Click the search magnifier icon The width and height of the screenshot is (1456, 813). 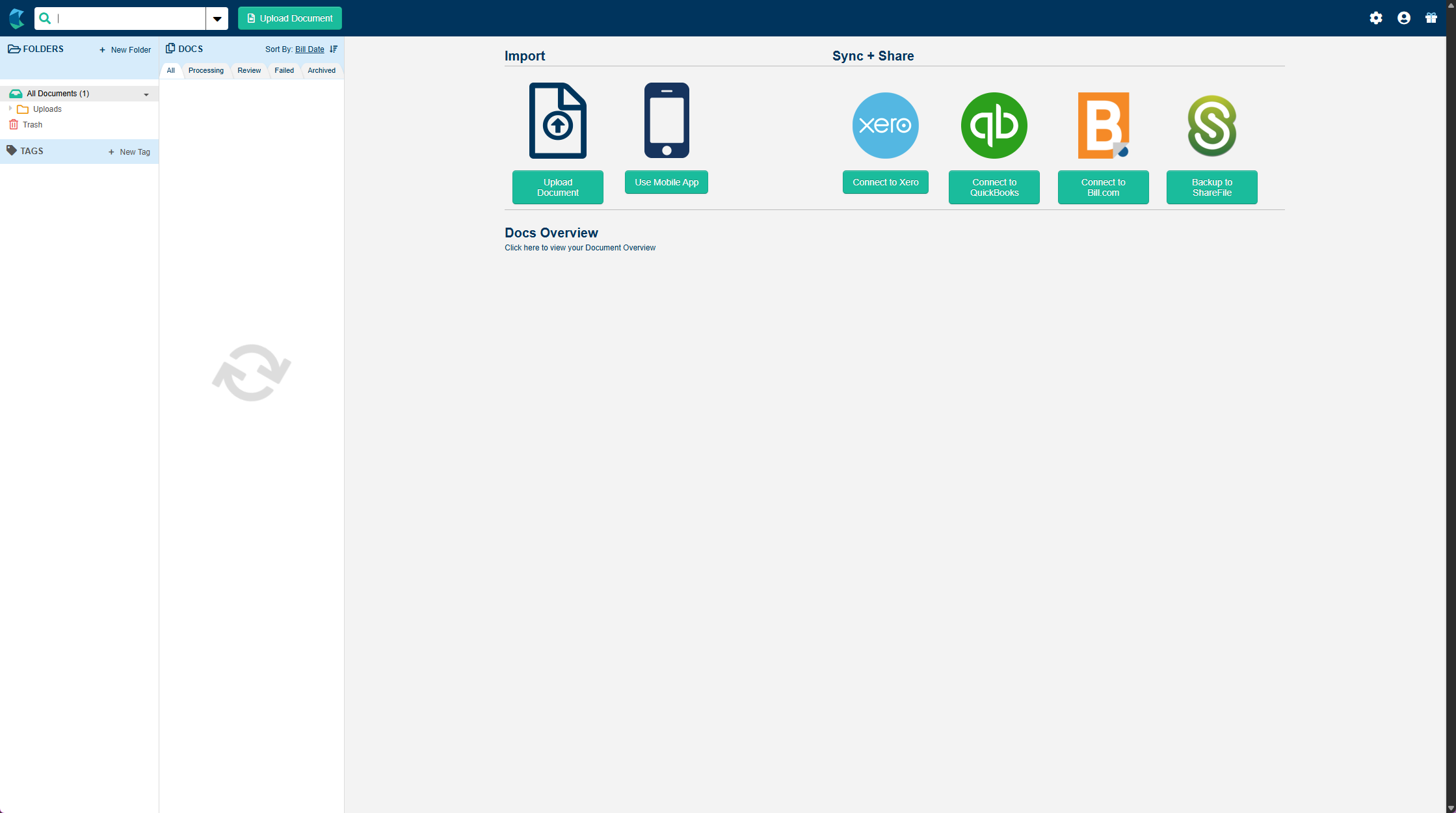[x=45, y=18]
